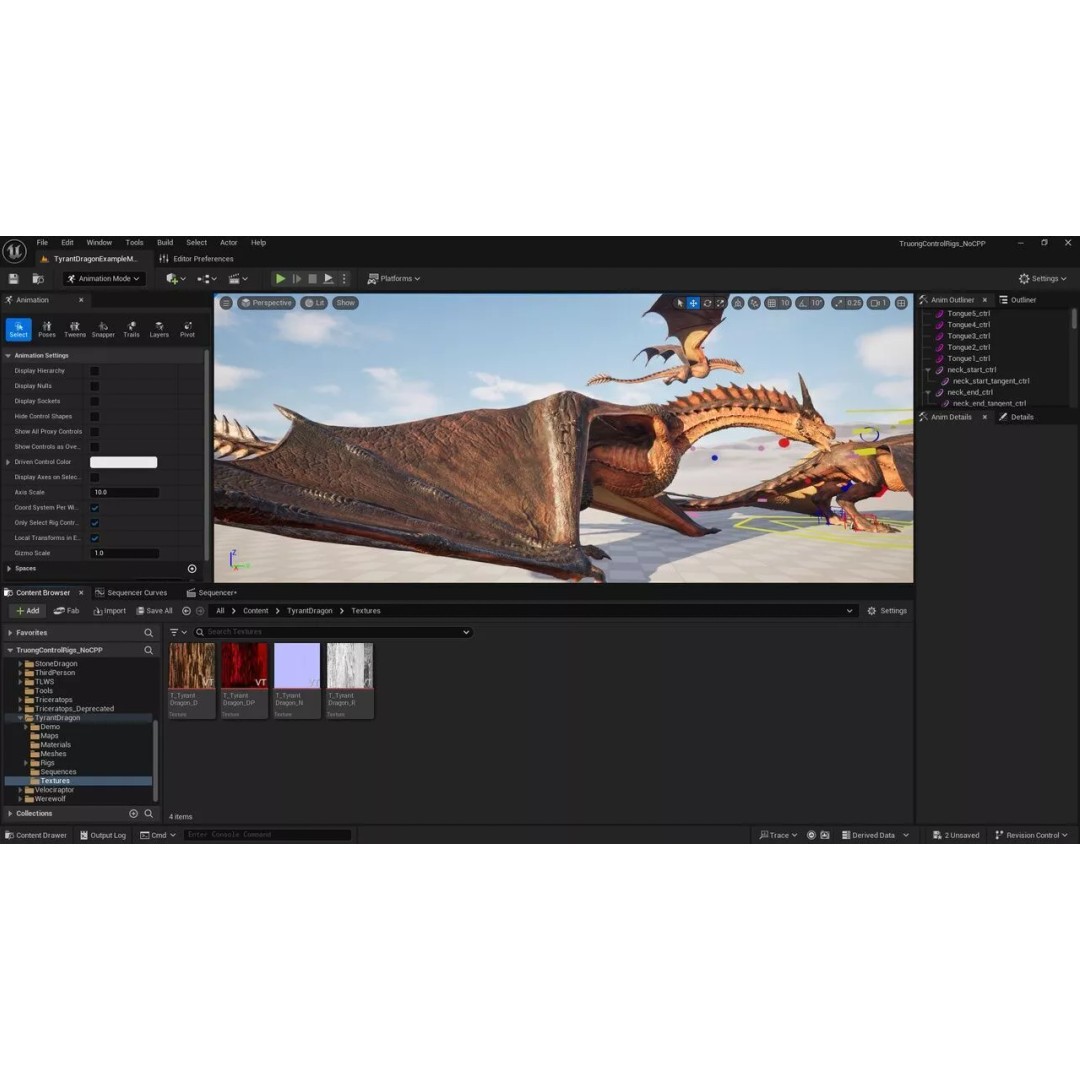1080x1080 pixels.
Task: Select the Pivot tool
Action: coord(187,329)
